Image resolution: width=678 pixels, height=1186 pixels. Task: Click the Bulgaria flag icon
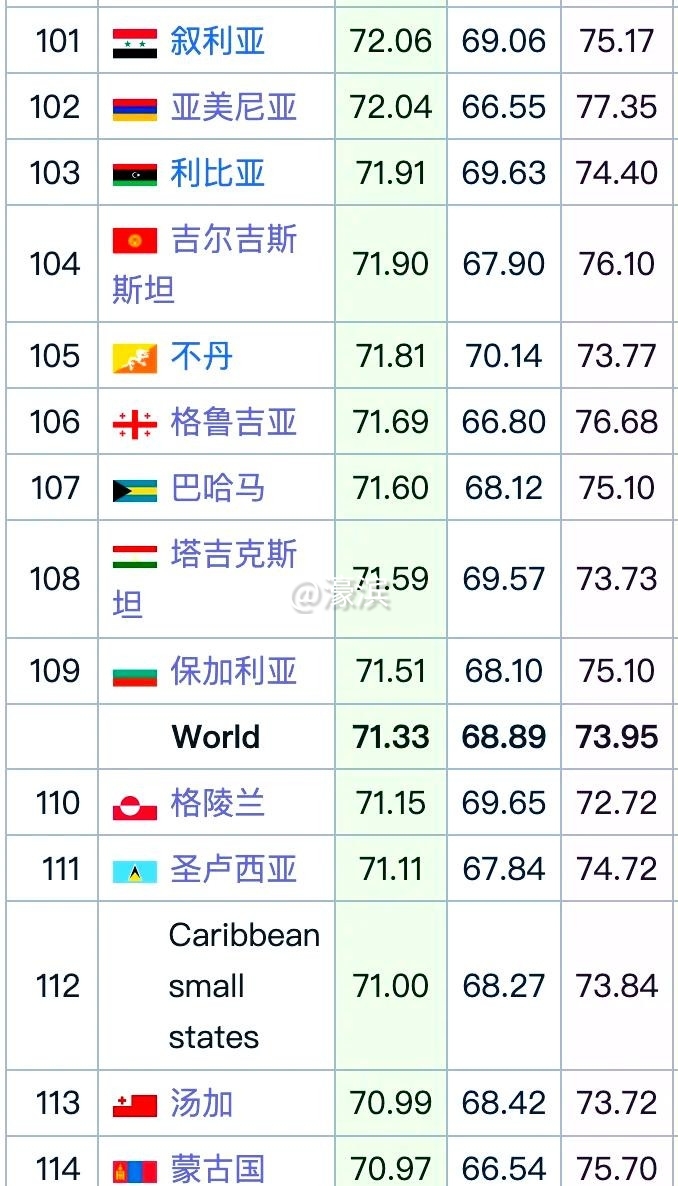coord(134,672)
